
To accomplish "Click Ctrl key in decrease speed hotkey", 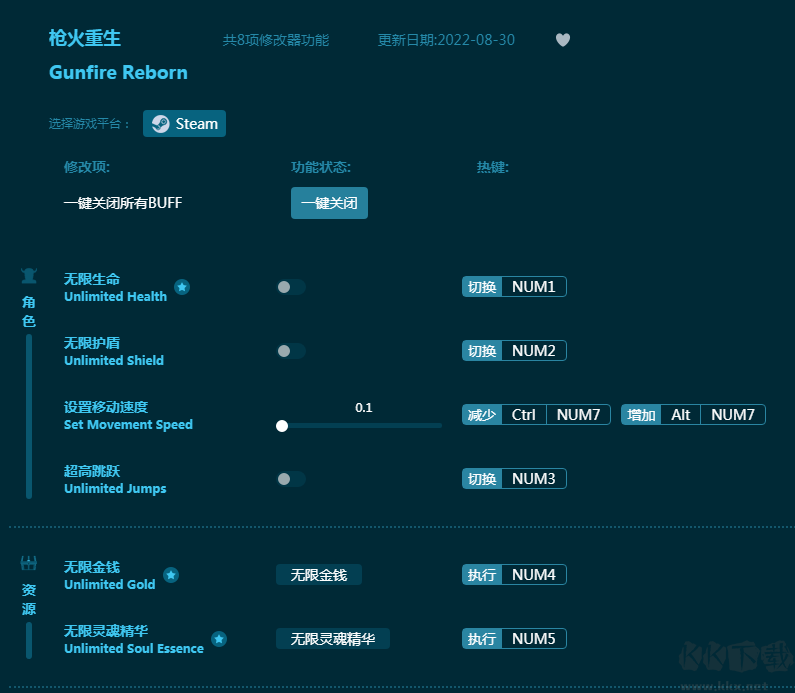I will point(523,415).
